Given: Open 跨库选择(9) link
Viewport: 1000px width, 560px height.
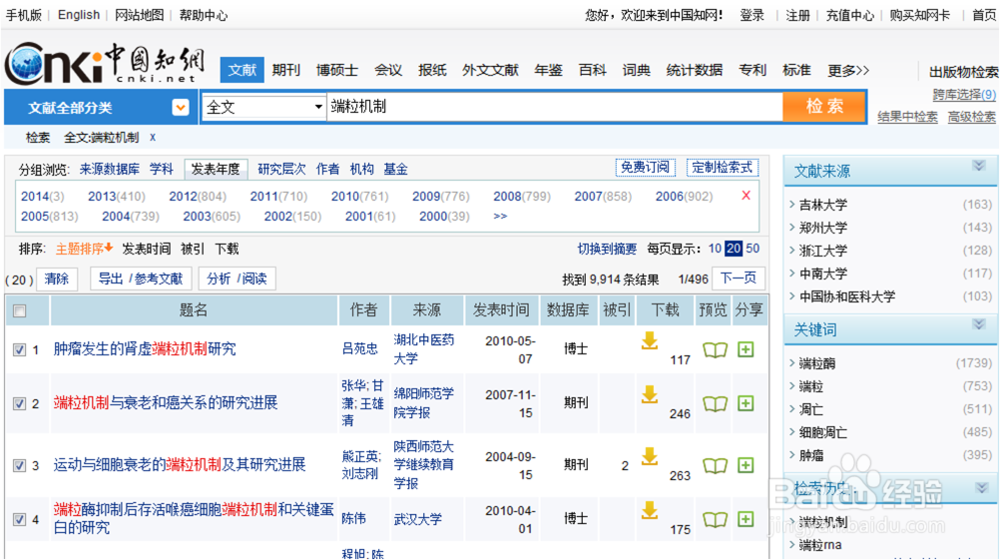Looking at the screenshot, I should [x=964, y=94].
